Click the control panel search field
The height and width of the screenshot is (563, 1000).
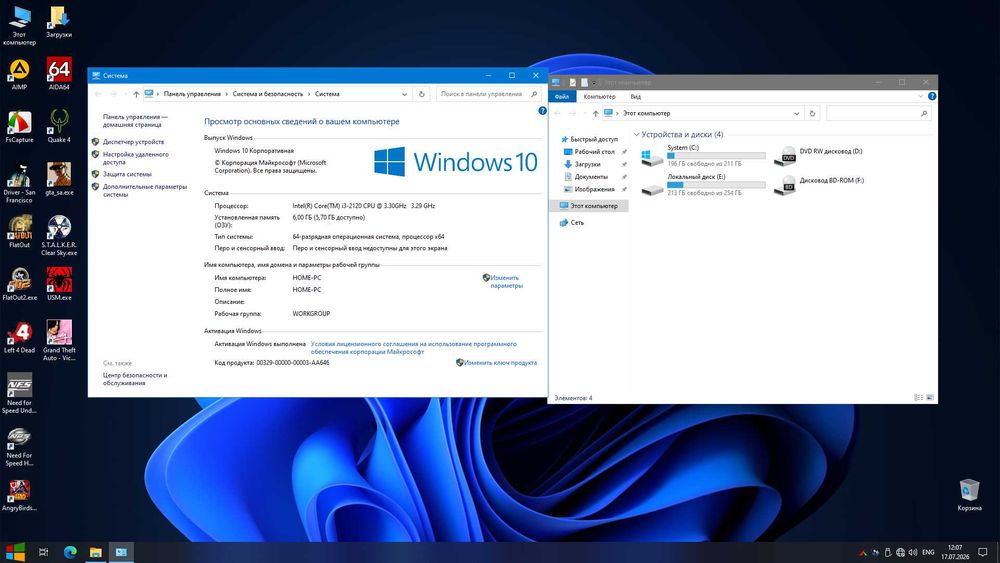pyautogui.click(x=489, y=94)
